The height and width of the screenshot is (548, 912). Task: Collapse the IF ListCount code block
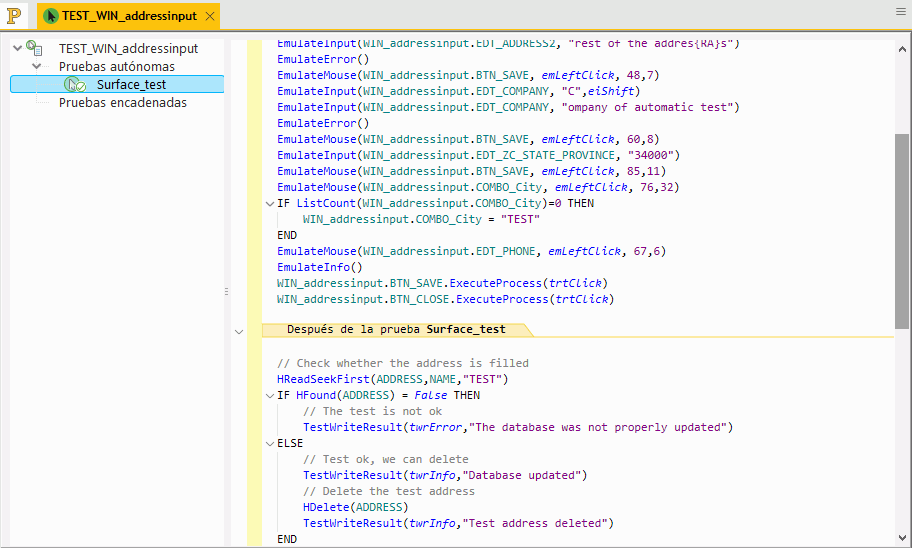(270, 204)
